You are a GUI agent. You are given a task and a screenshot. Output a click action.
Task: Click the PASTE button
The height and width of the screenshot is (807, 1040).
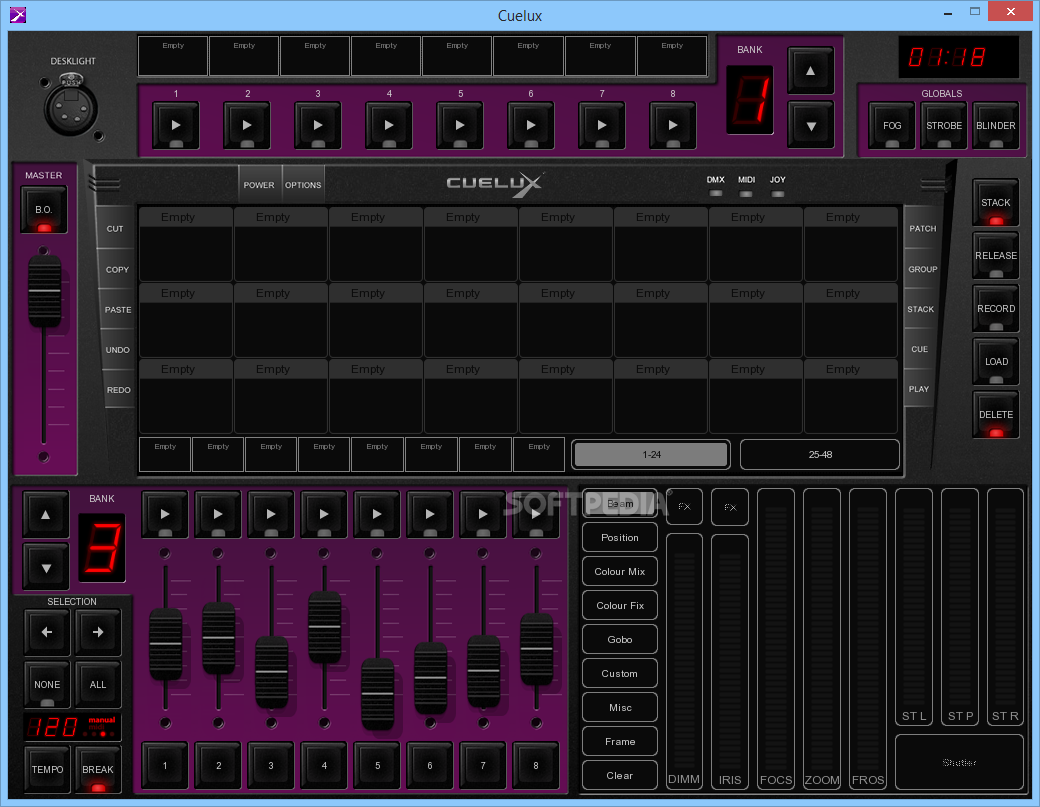[117, 310]
